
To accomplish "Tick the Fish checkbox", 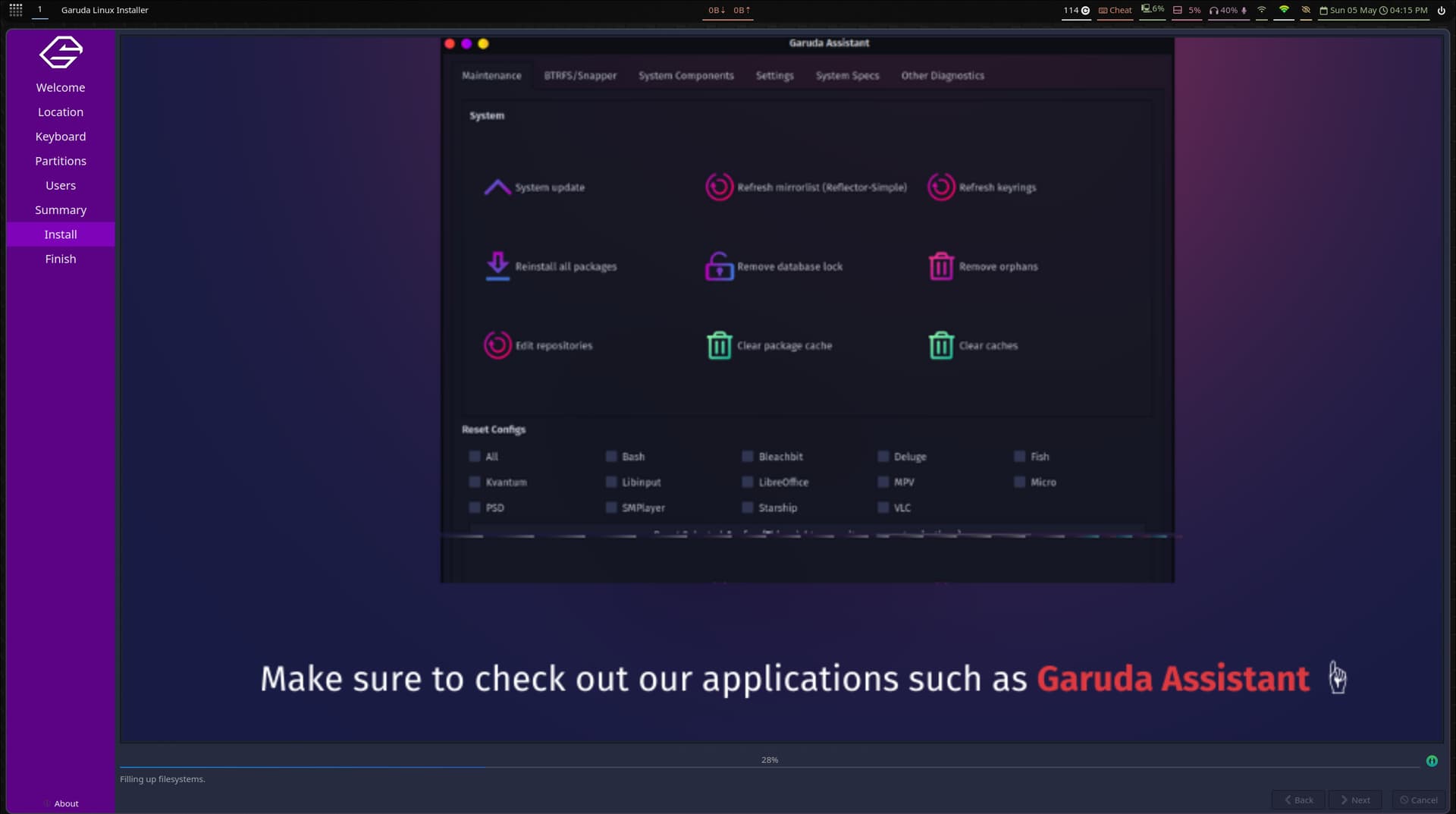I will [1020, 457].
